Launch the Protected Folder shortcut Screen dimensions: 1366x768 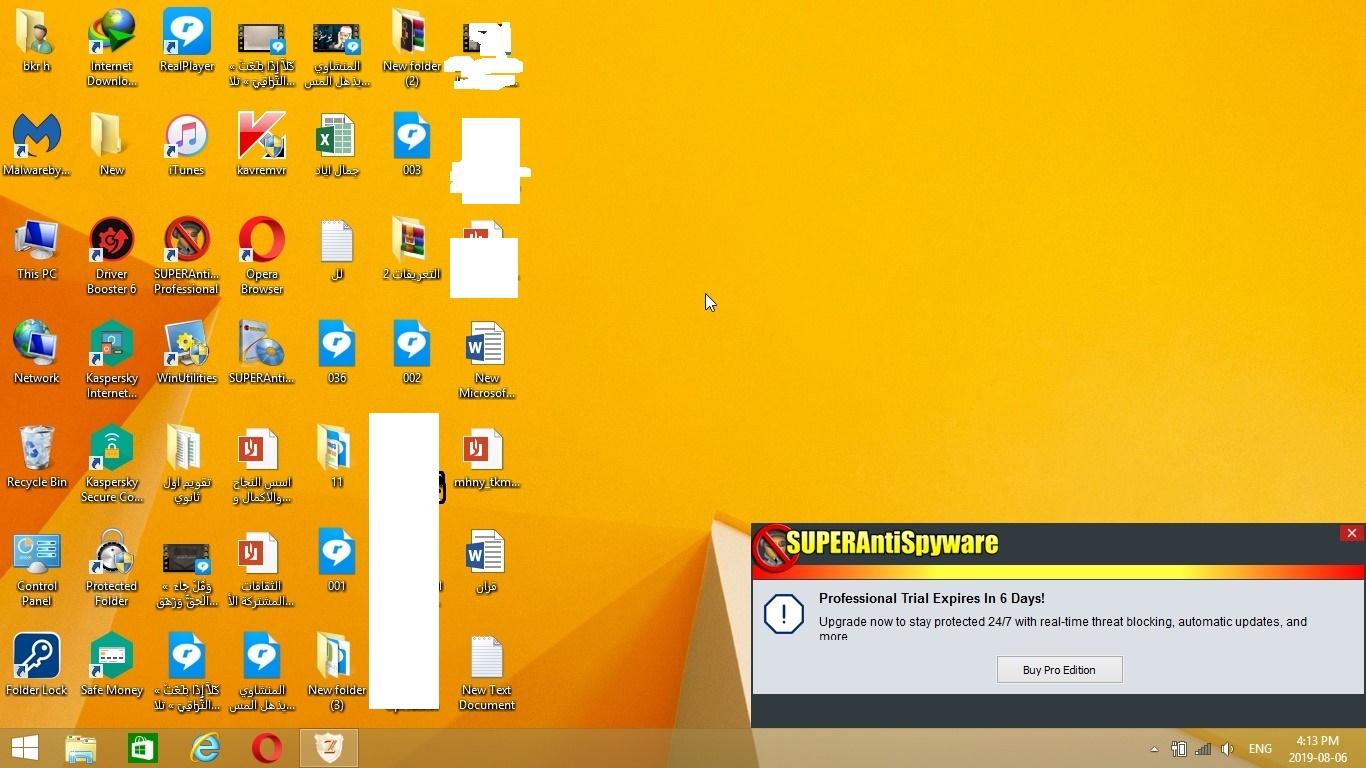click(112, 568)
